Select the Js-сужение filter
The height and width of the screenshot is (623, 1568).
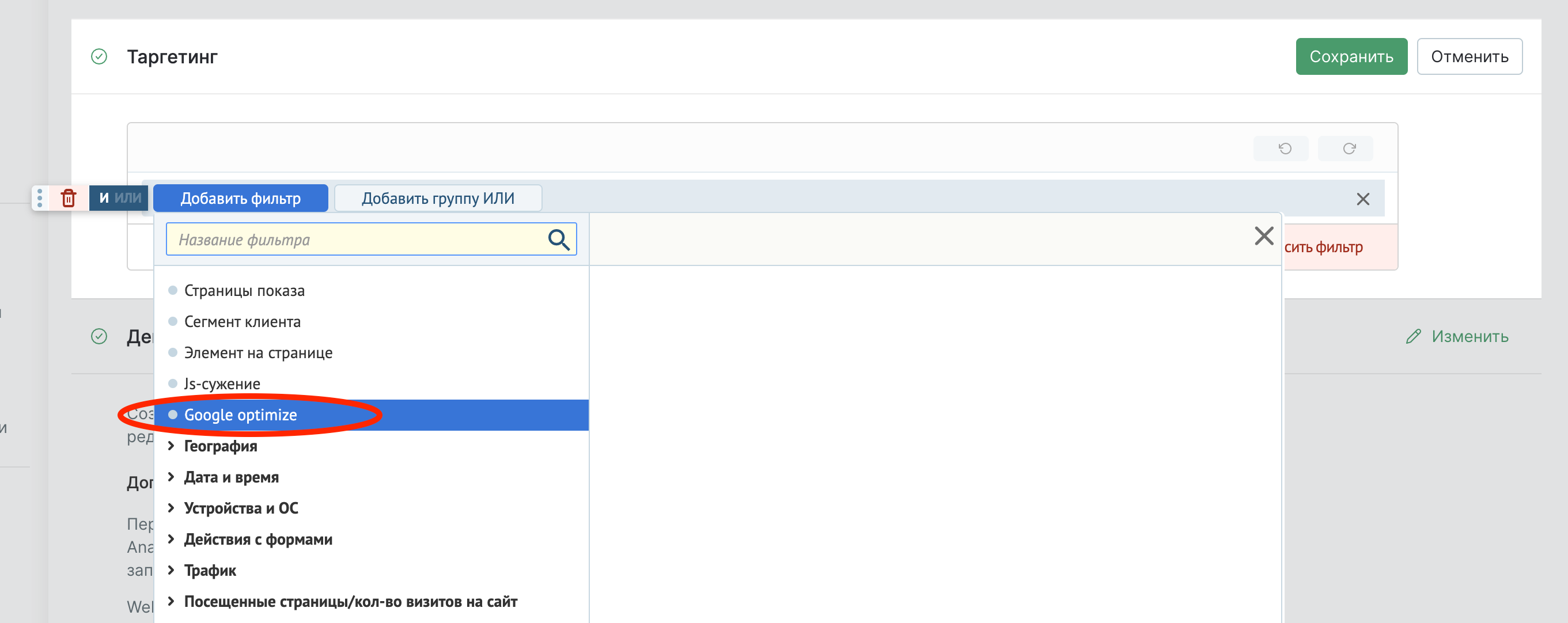coord(372,384)
